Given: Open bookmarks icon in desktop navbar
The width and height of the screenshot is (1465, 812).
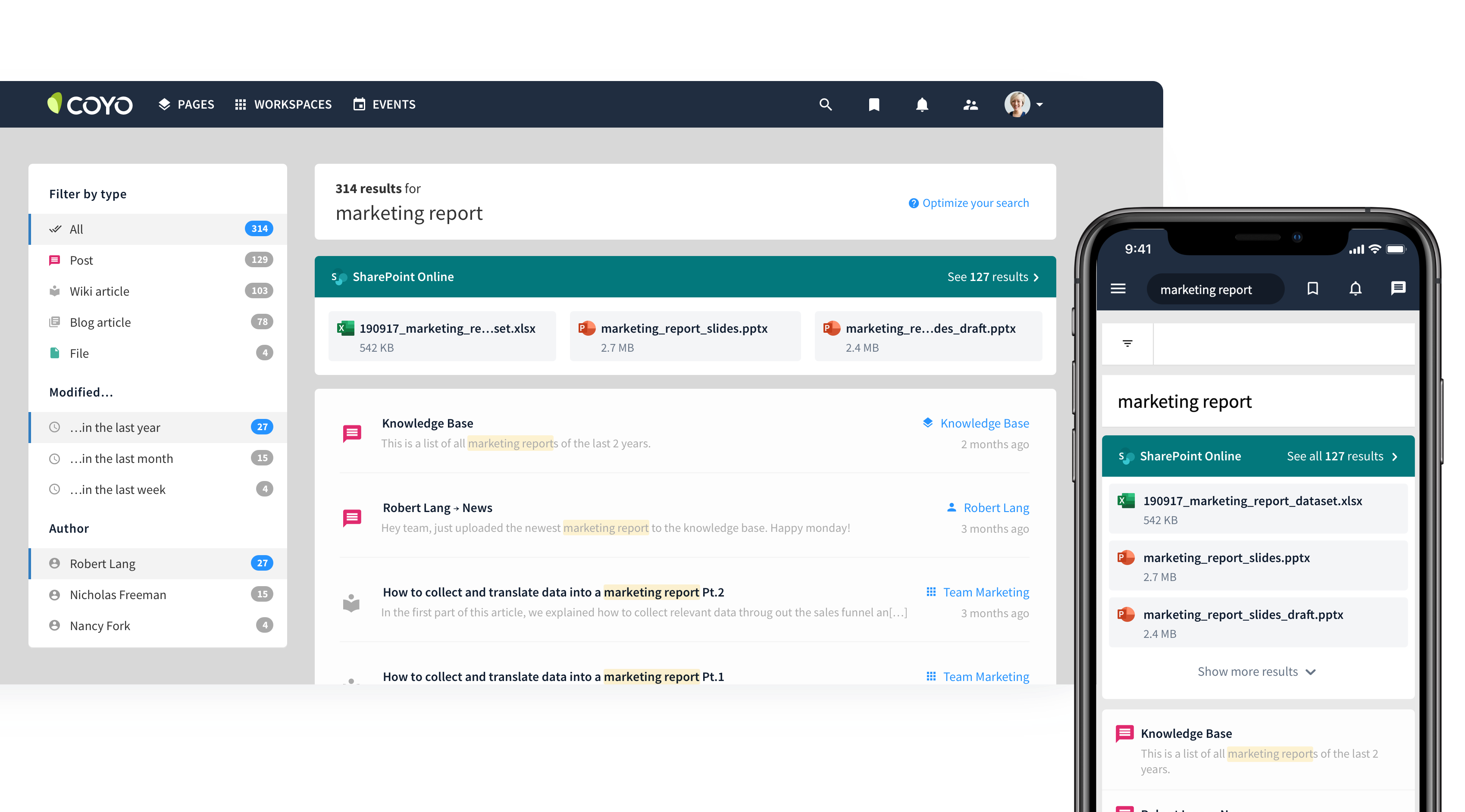Looking at the screenshot, I should (x=873, y=105).
